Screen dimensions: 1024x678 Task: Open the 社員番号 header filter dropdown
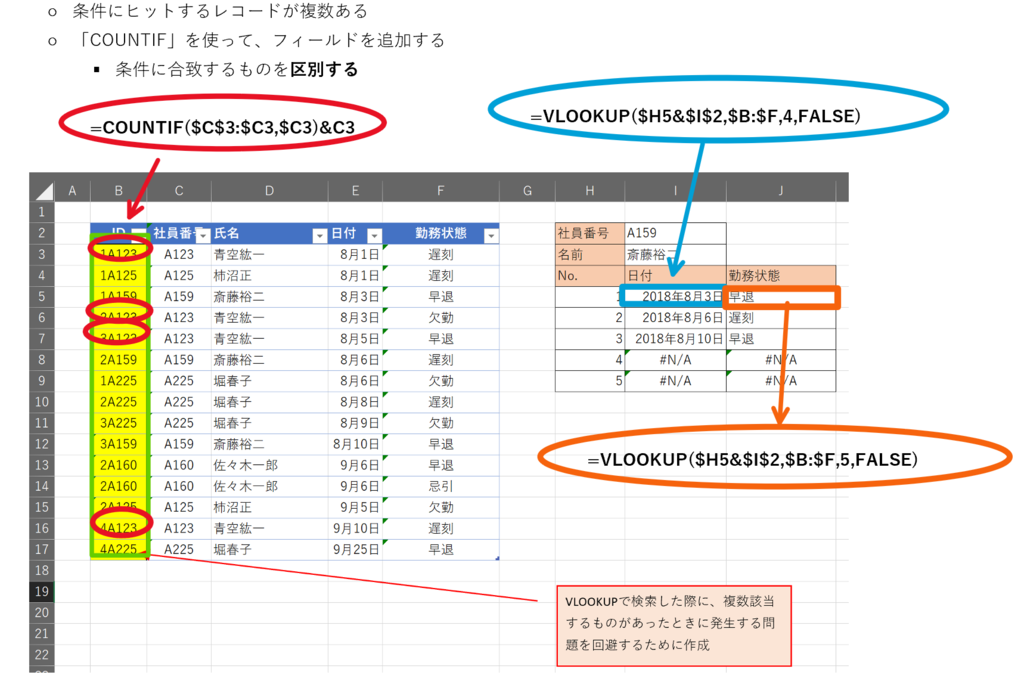pyautogui.click(x=201, y=233)
